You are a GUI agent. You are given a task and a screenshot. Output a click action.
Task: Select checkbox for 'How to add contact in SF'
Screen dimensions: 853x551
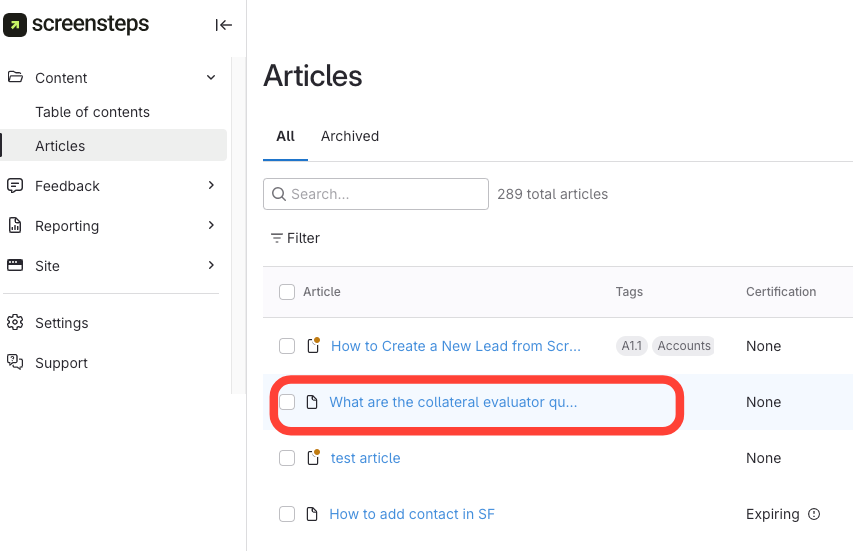[x=287, y=514]
